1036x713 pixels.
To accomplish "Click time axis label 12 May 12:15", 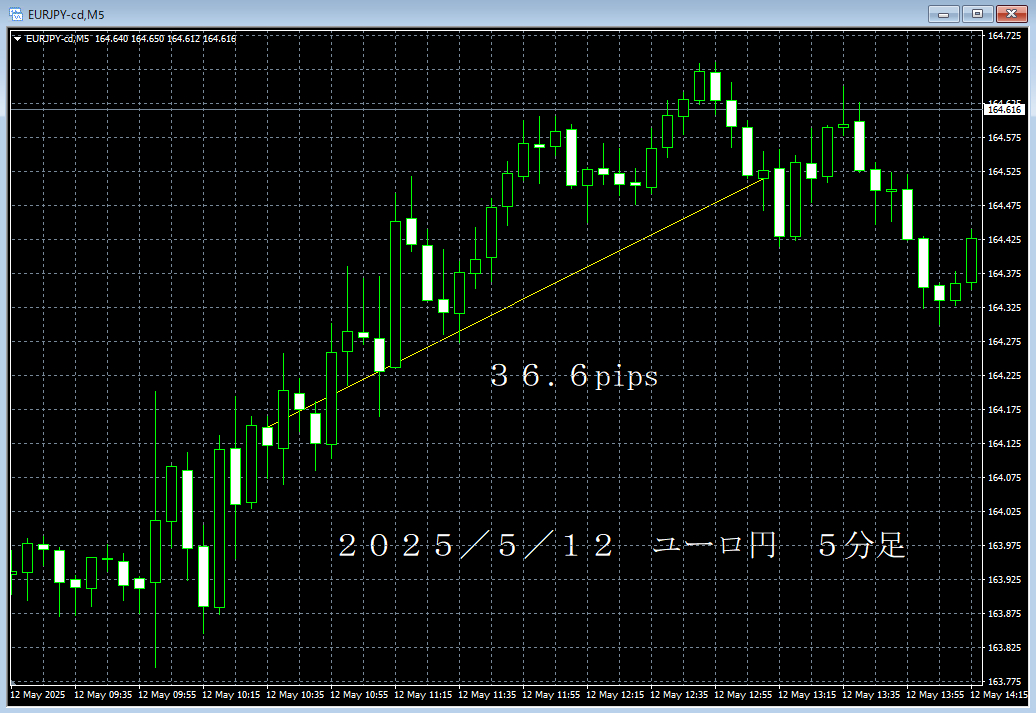I will click(x=615, y=694).
